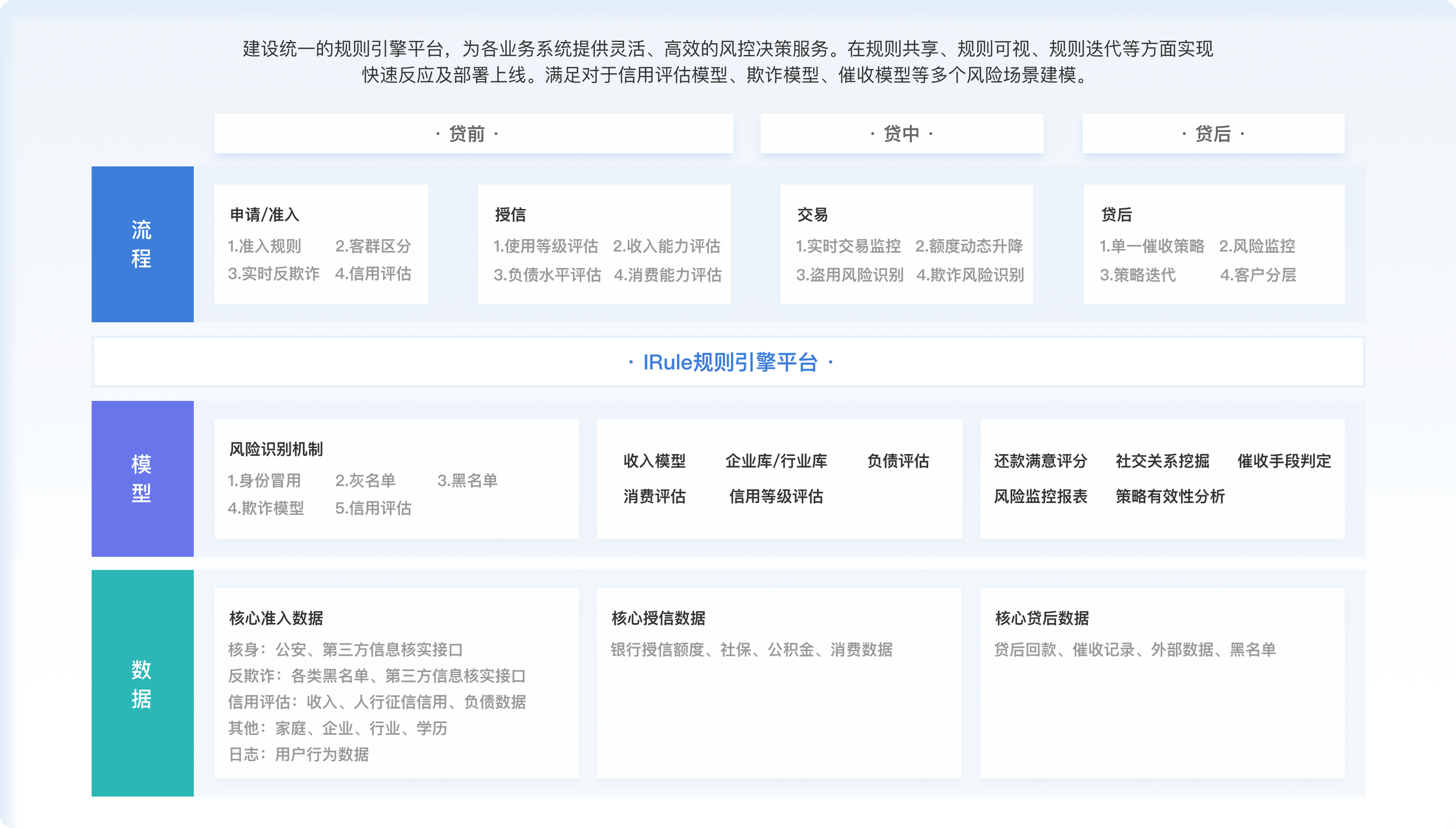
Task: Click item 1.使用等级评估
Action: click(x=545, y=246)
